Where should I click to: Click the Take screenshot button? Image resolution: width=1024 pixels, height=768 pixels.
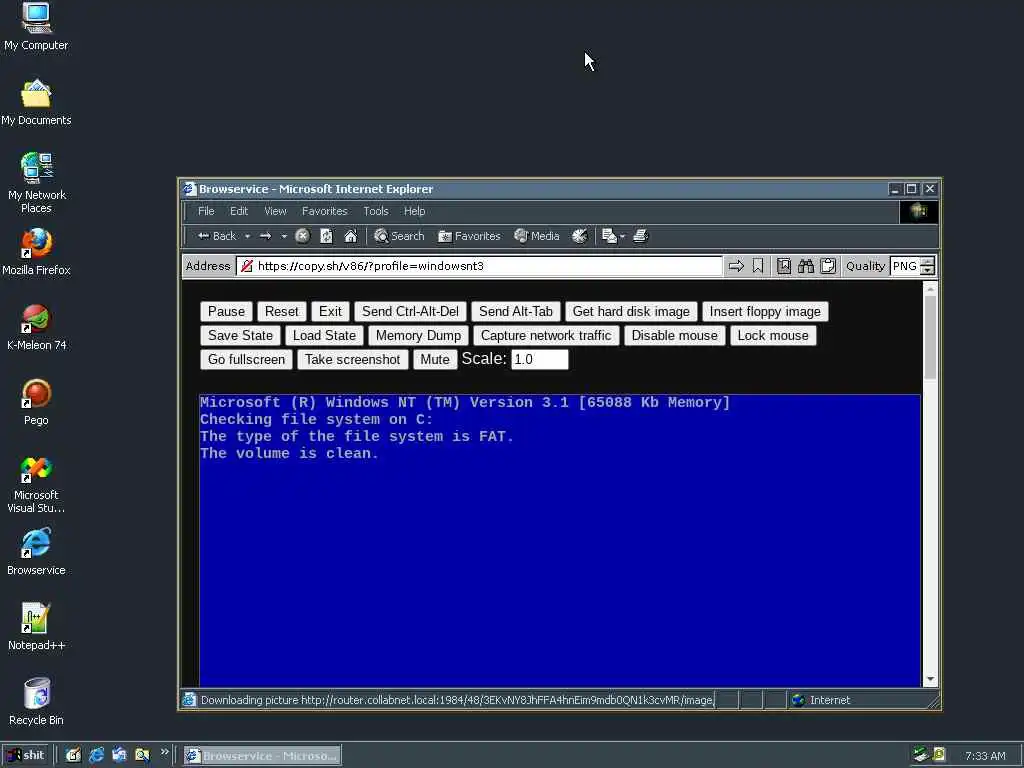coord(353,360)
